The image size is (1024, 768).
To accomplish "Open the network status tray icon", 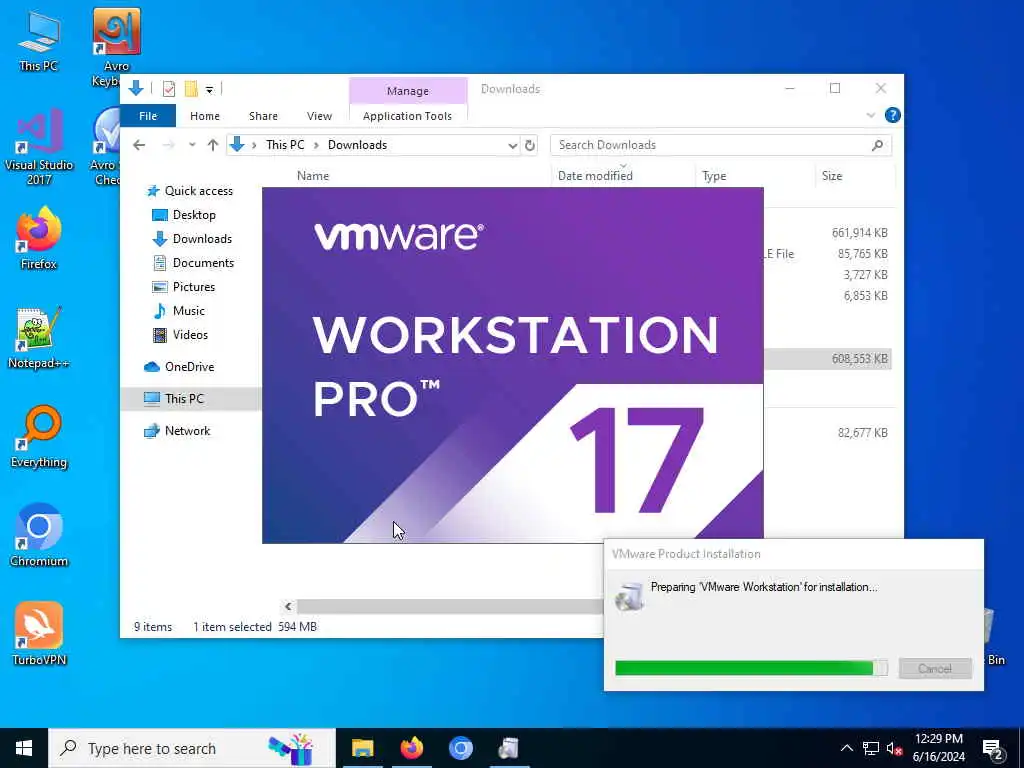I will (x=871, y=748).
